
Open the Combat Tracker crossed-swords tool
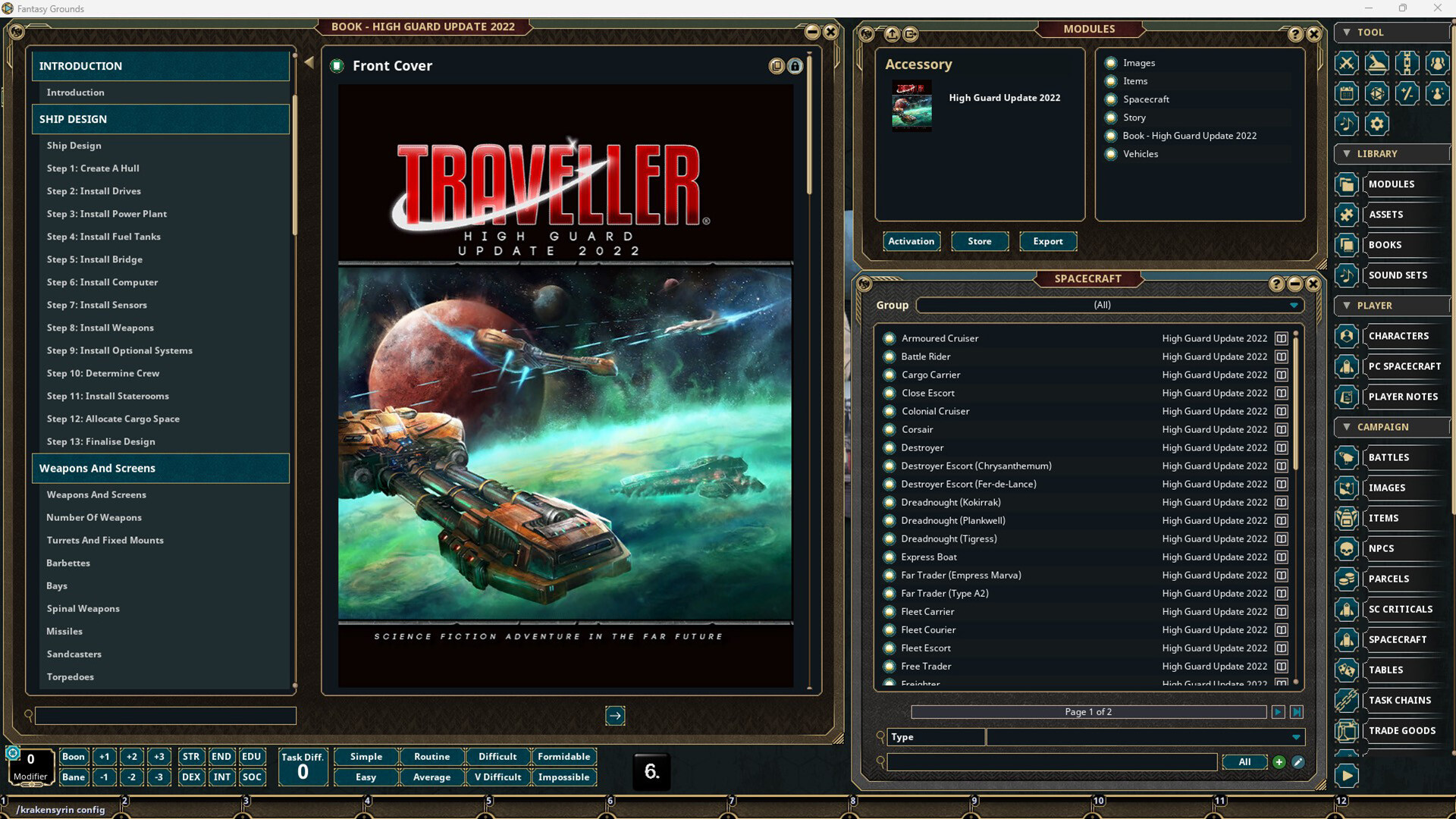(1347, 63)
